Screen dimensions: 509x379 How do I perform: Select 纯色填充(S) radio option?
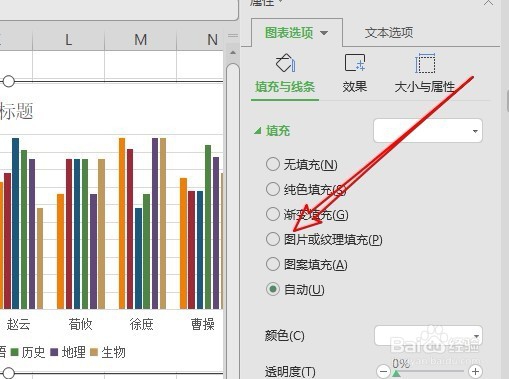coord(273,189)
